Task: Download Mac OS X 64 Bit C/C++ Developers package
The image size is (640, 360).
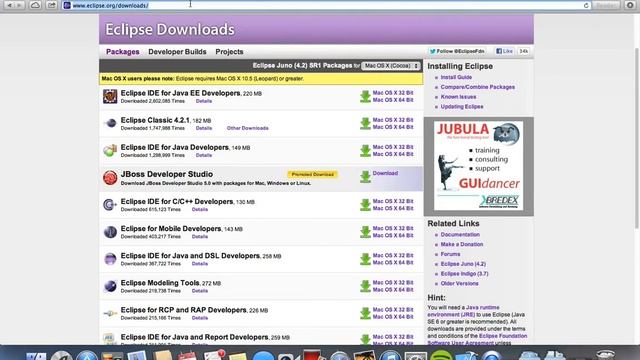Action: tap(393, 209)
